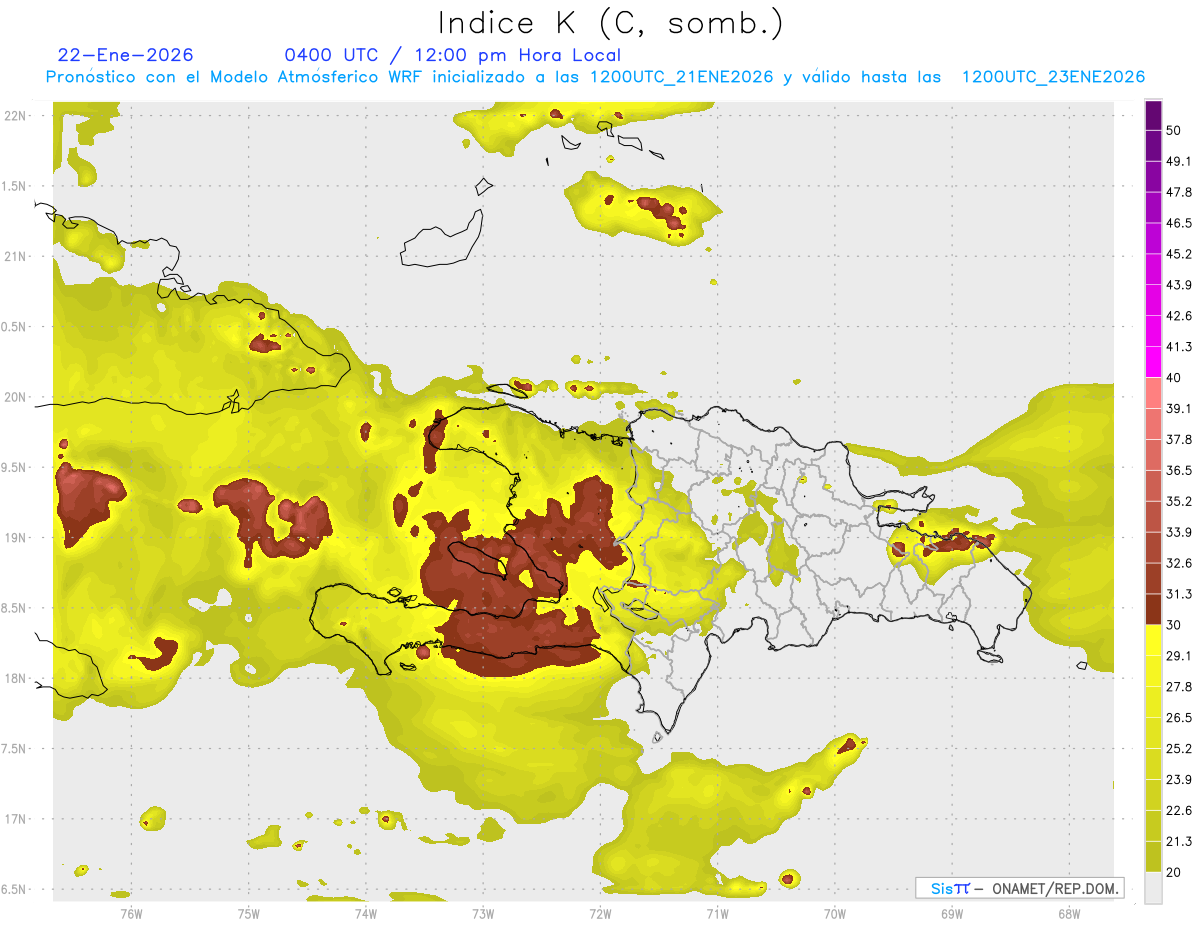Click the '37.8' color scale value
Screen dimensions: 1200x927
click(x=1179, y=440)
